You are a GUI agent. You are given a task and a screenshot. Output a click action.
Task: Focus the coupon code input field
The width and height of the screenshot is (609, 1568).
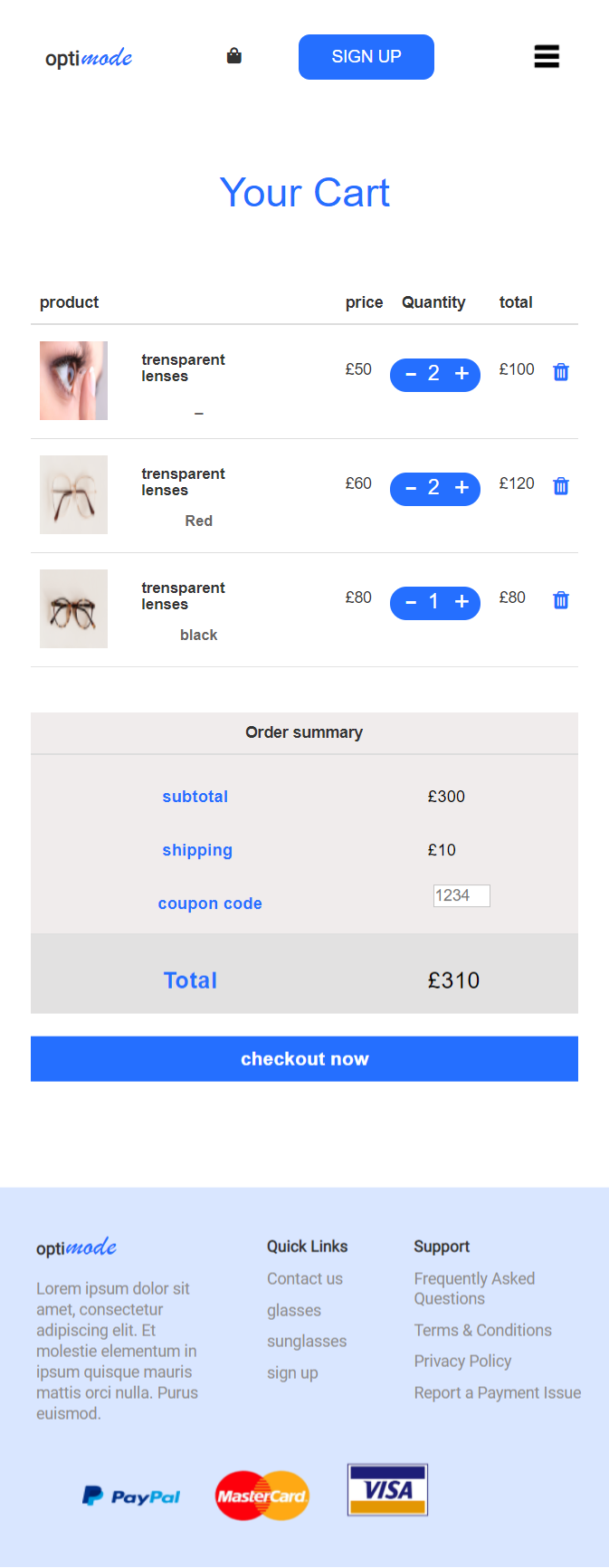(x=462, y=895)
